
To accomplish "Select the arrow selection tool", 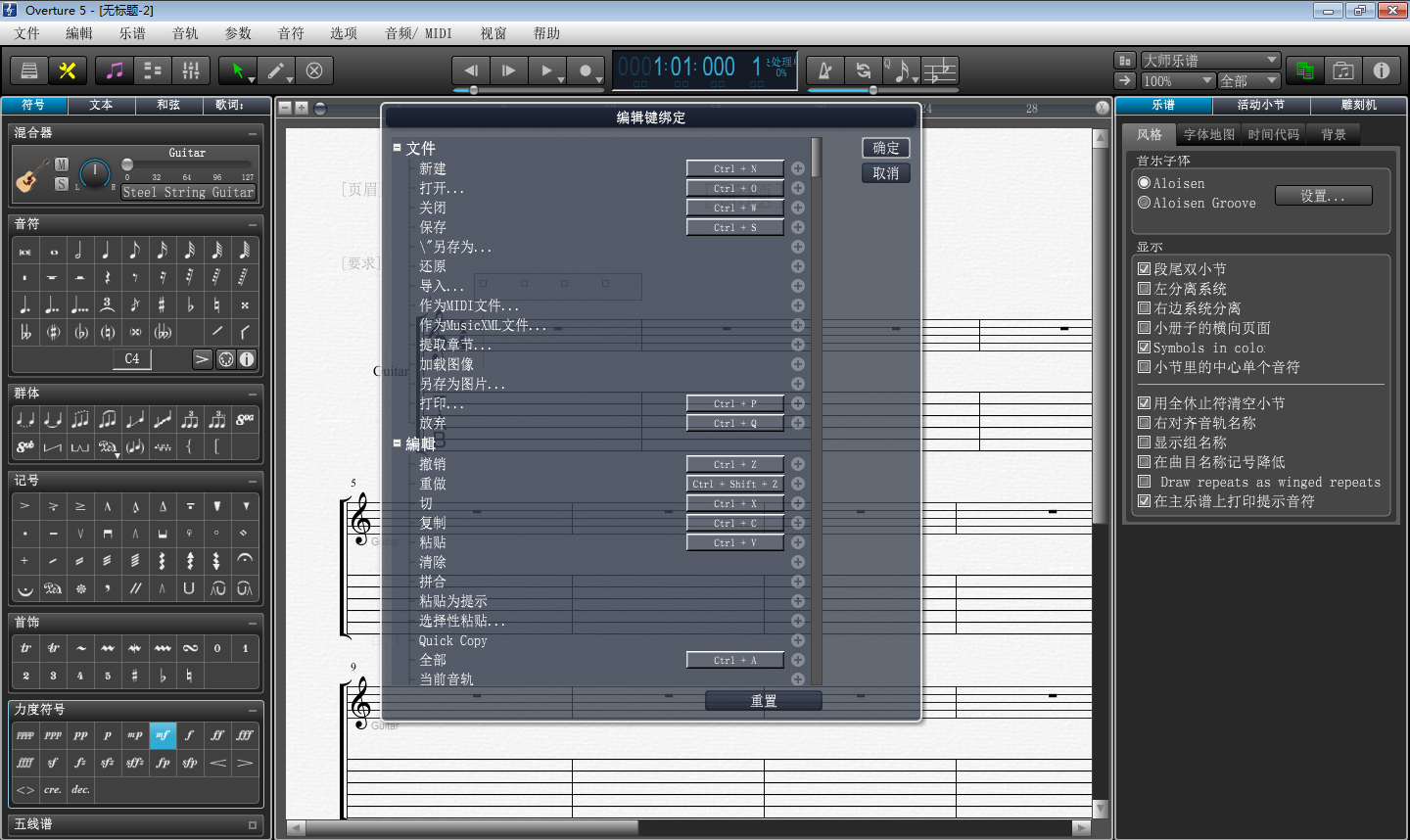I will coord(238,70).
